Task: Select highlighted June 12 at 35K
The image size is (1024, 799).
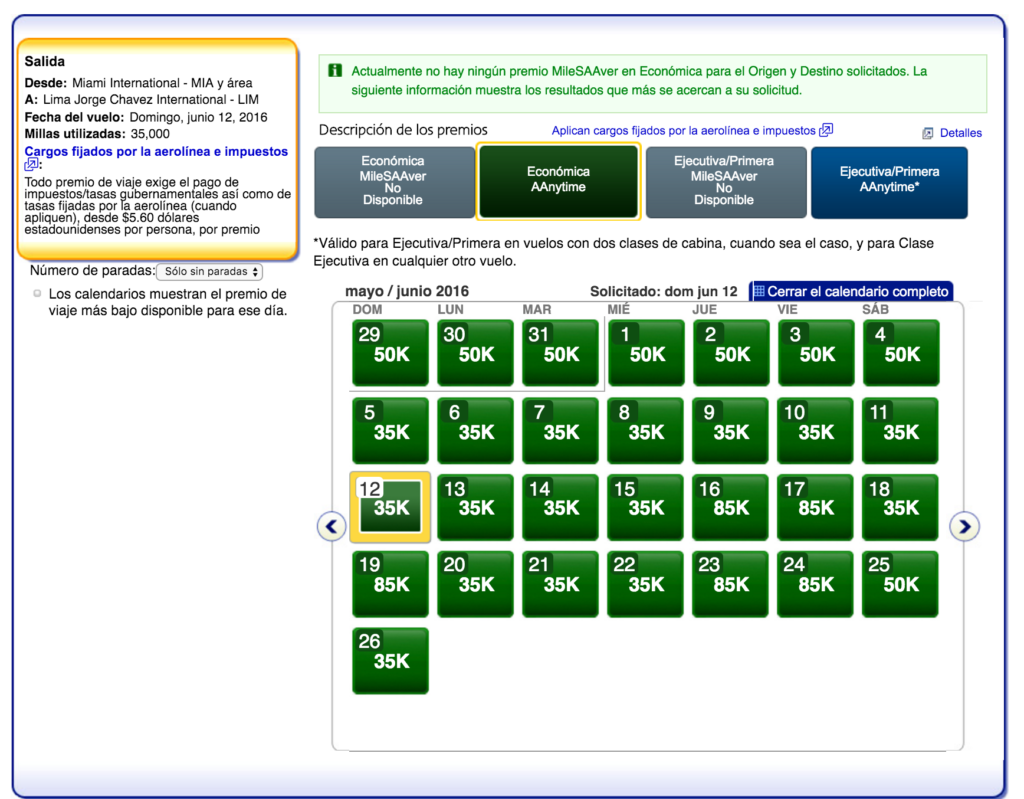Action: [x=391, y=507]
